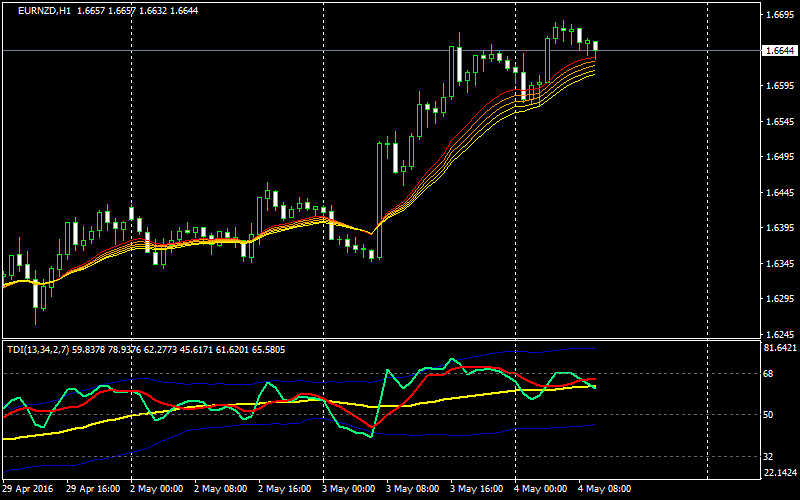Click the 2 May 16:00 time label

(284, 489)
